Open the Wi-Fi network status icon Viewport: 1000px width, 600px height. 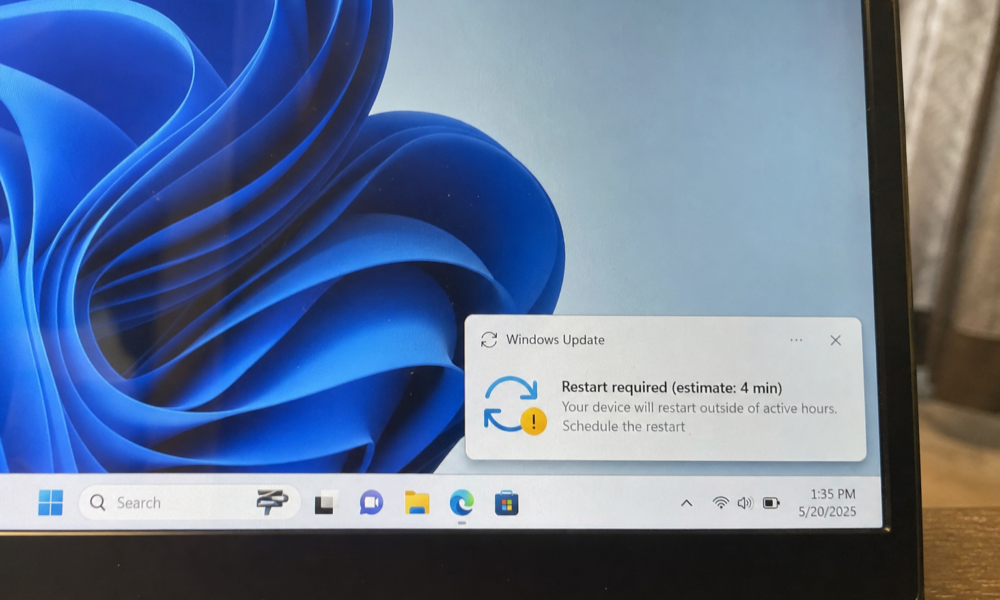tap(721, 503)
